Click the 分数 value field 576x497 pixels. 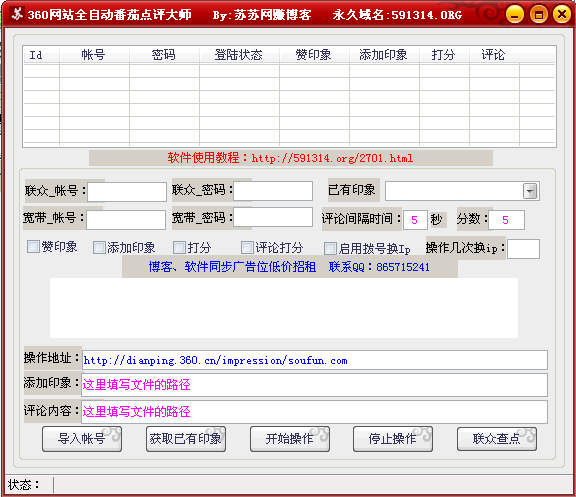(x=506, y=220)
